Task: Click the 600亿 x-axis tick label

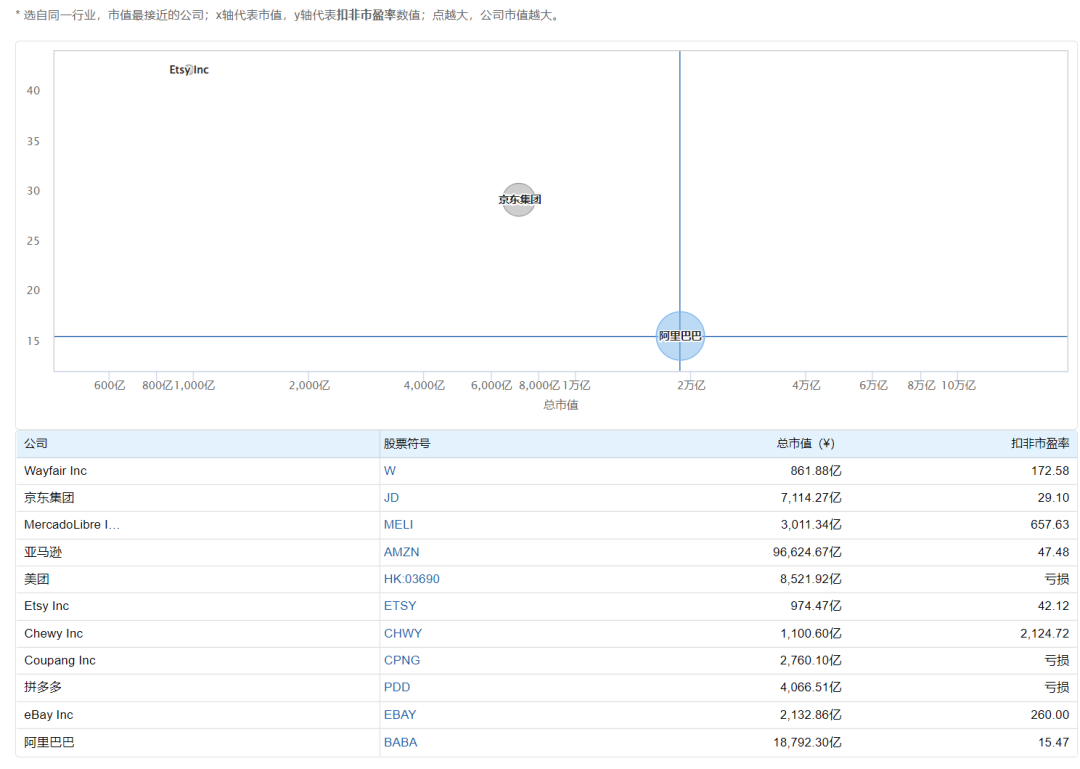Action: (x=110, y=385)
